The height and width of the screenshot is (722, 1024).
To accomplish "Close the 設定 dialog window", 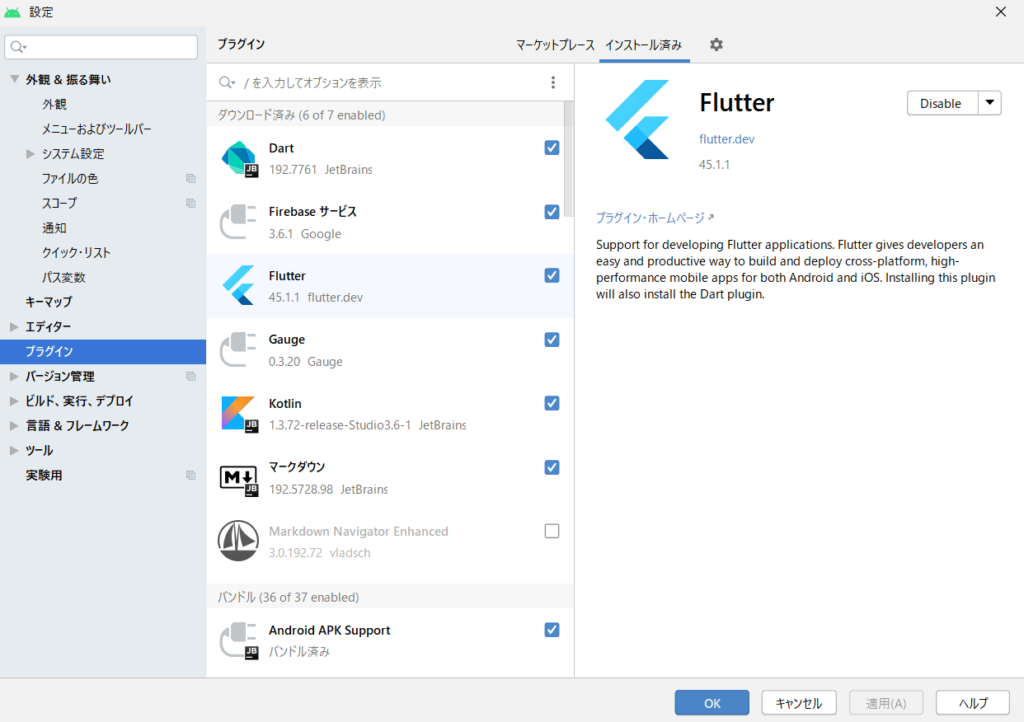I will tap(1000, 12).
